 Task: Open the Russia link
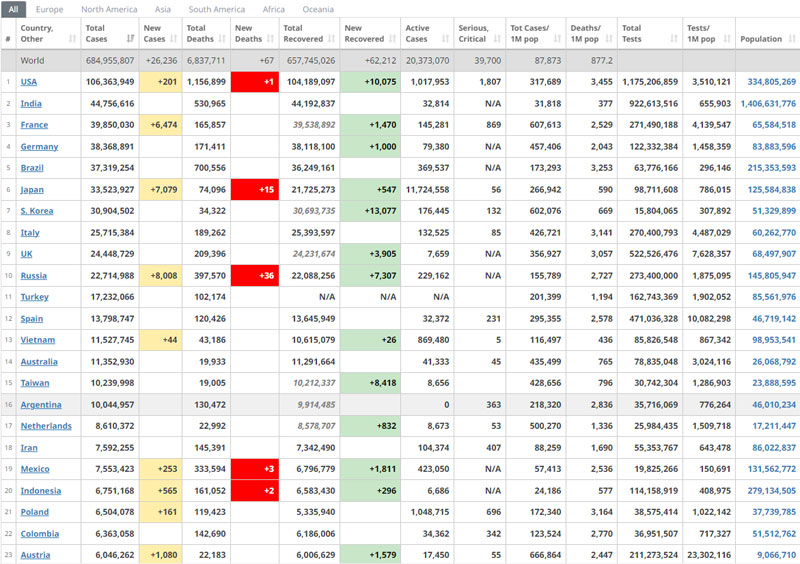[x=34, y=276]
